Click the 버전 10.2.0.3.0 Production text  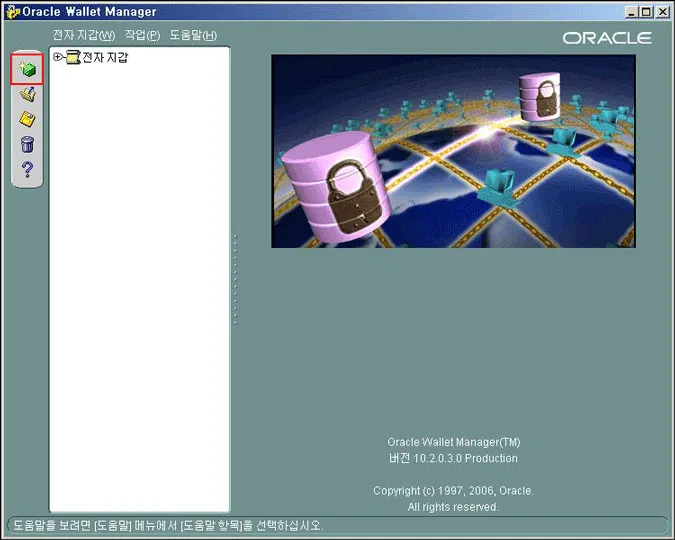(453, 458)
